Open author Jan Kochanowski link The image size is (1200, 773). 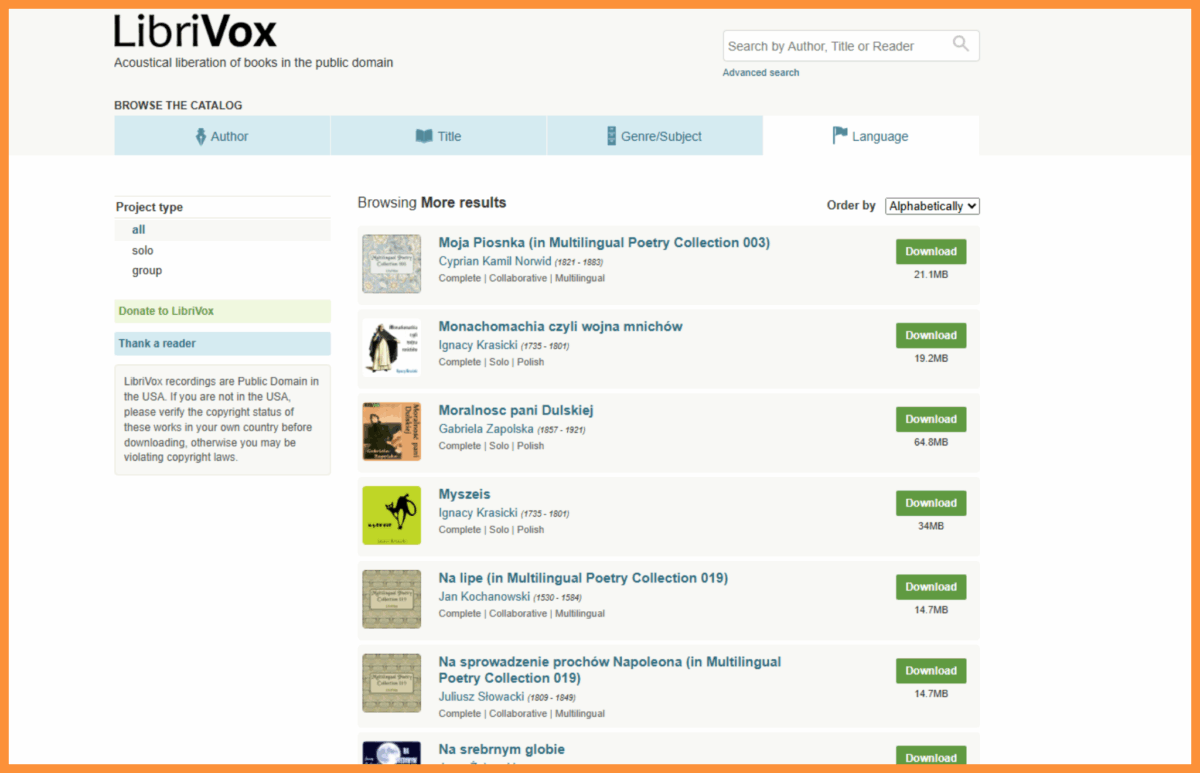coord(484,597)
